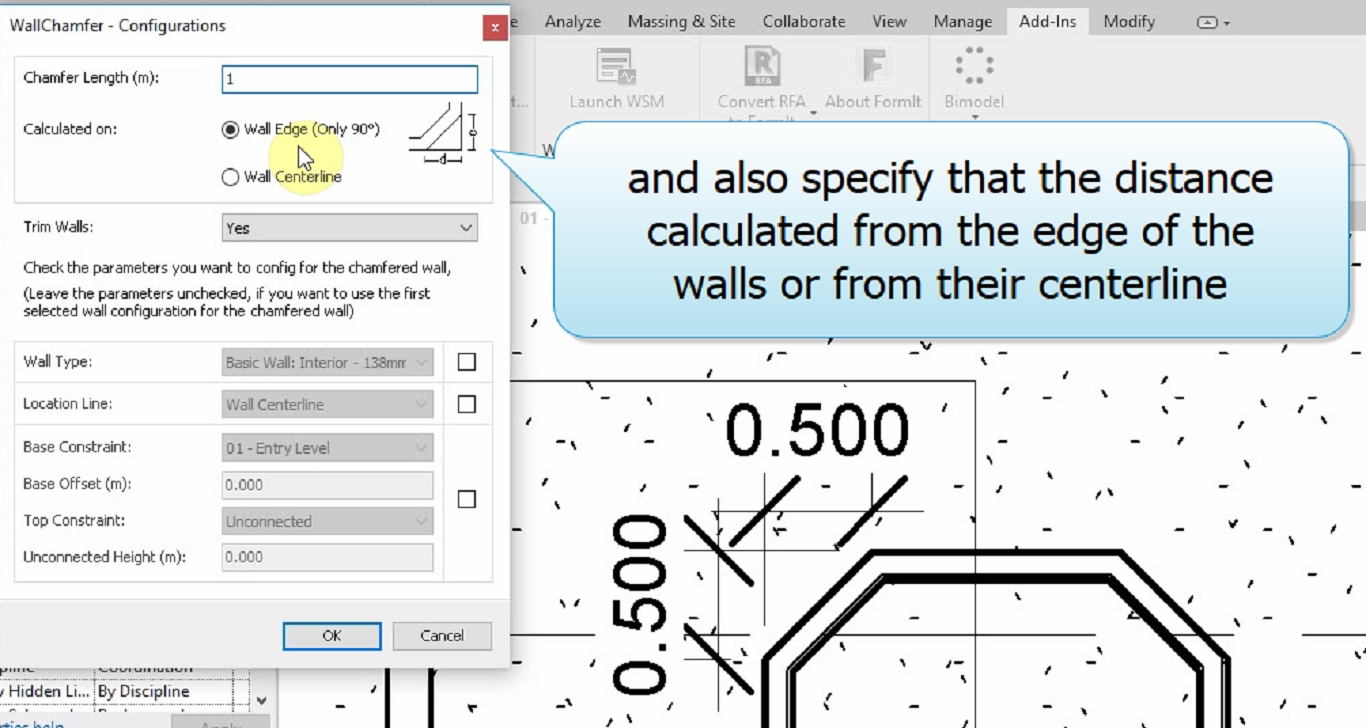Click the "Base Constraint:" label
Image resolution: width=1366 pixels, height=728 pixels.
tap(77, 447)
